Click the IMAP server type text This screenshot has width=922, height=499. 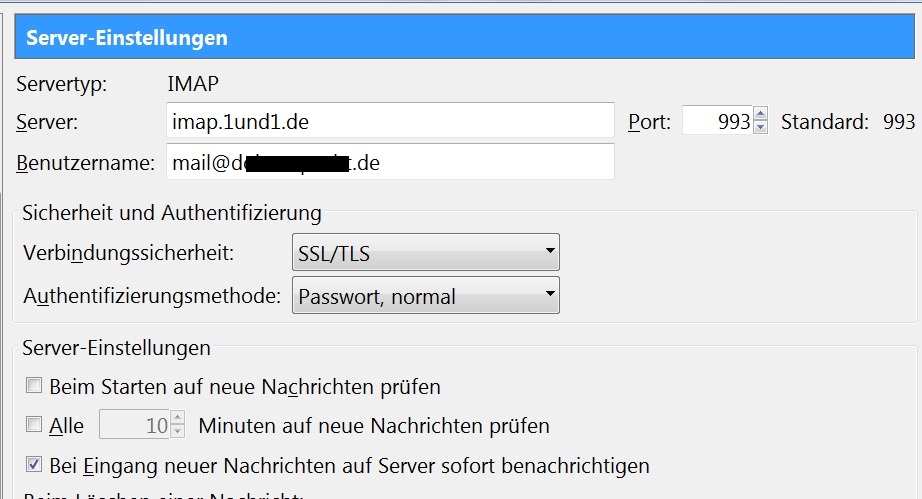(x=193, y=85)
